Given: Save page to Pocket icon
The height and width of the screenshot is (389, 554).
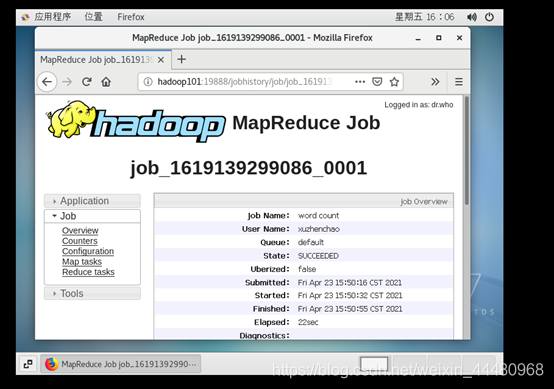Looking at the screenshot, I should 377,82.
